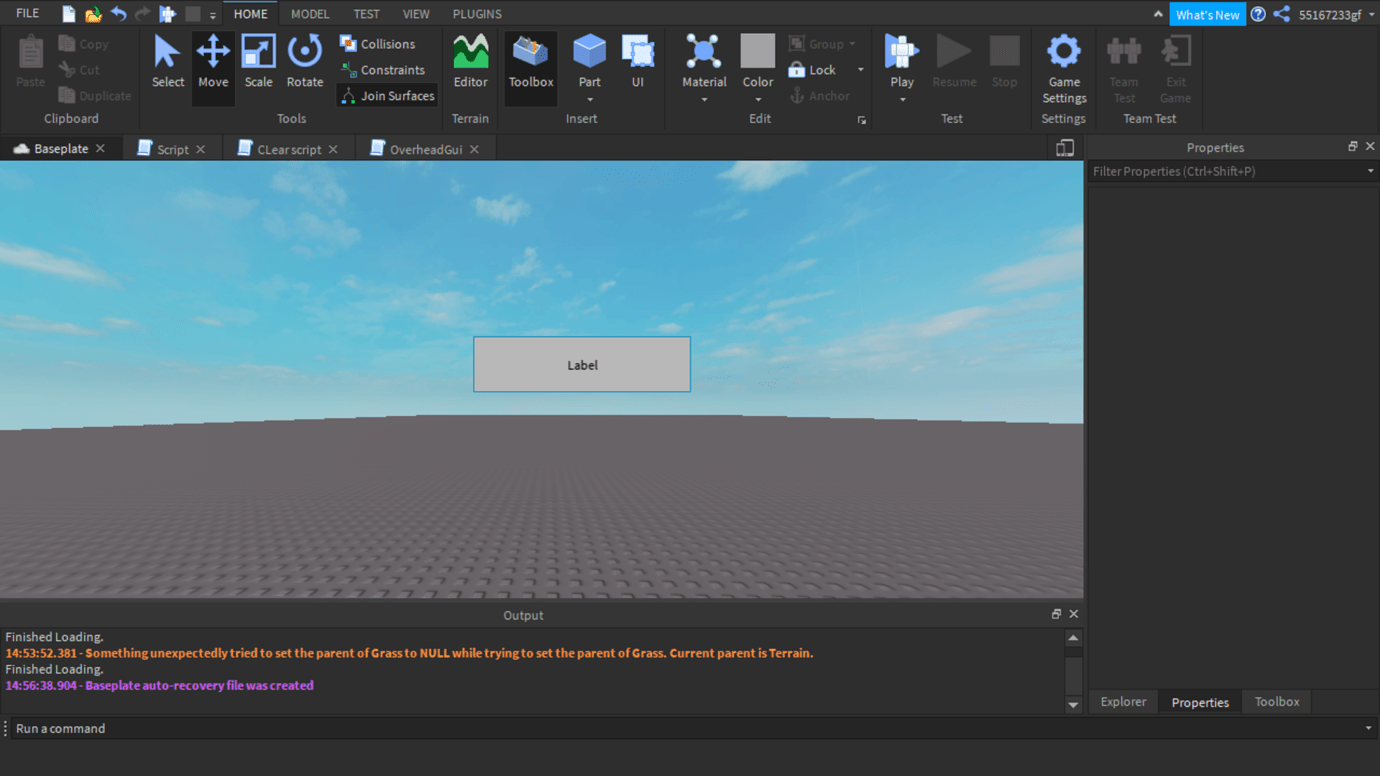The width and height of the screenshot is (1380, 776).
Task: Open the Filter Properties dropdown
Action: (1369, 171)
